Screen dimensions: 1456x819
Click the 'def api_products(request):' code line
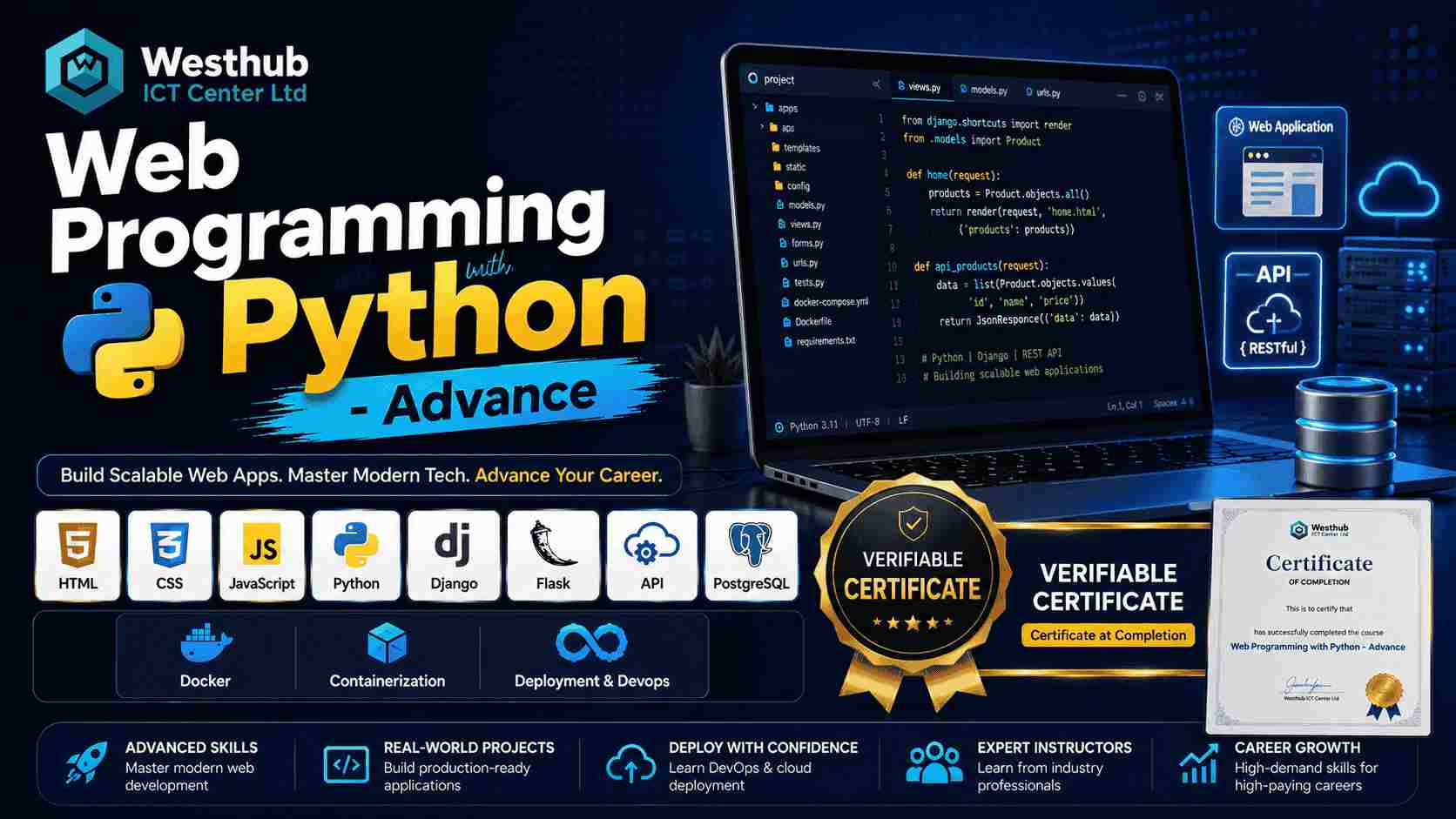981,265
